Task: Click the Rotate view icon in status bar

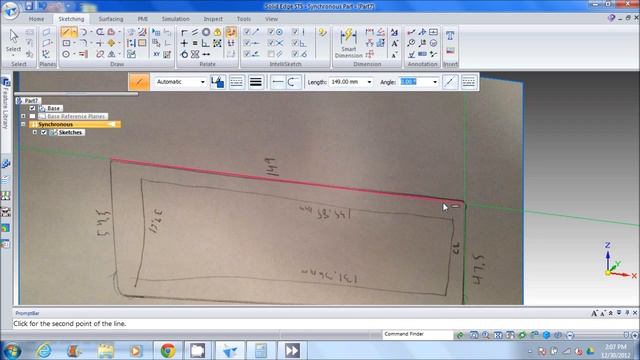Action: pyautogui.click(x=522, y=335)
